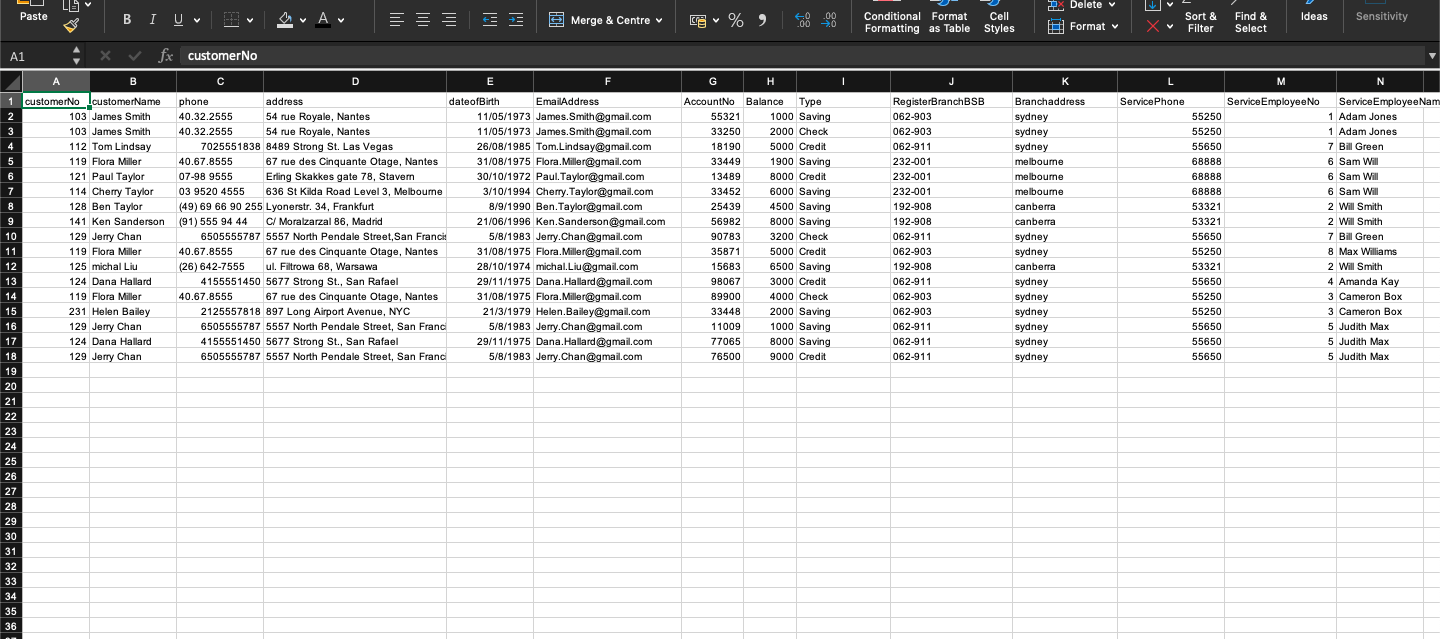Apply italic formatting to the selection

(x=152, y=18)
